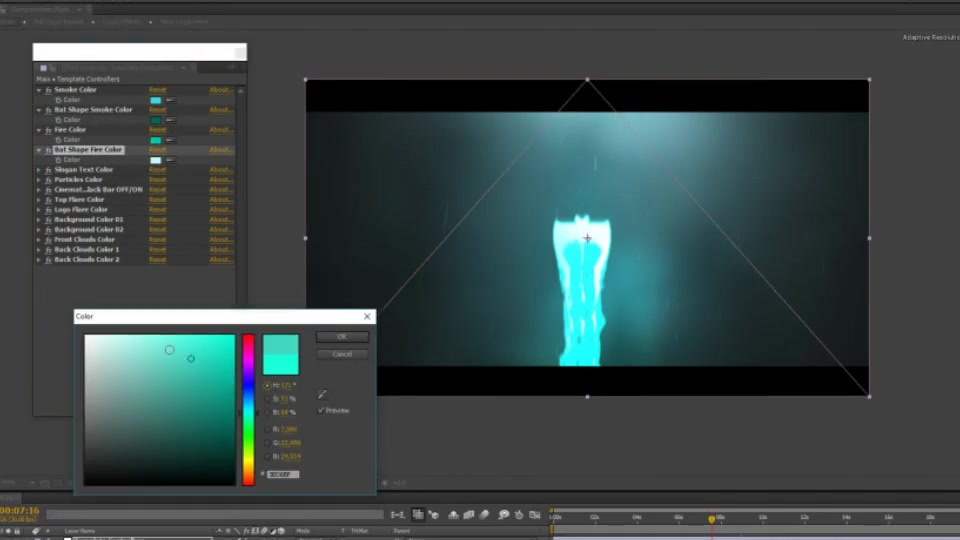The image size is (960, 540).
Task: Open the Bat Shape Smoke Color swatch
Action: (x=156, y=120)
